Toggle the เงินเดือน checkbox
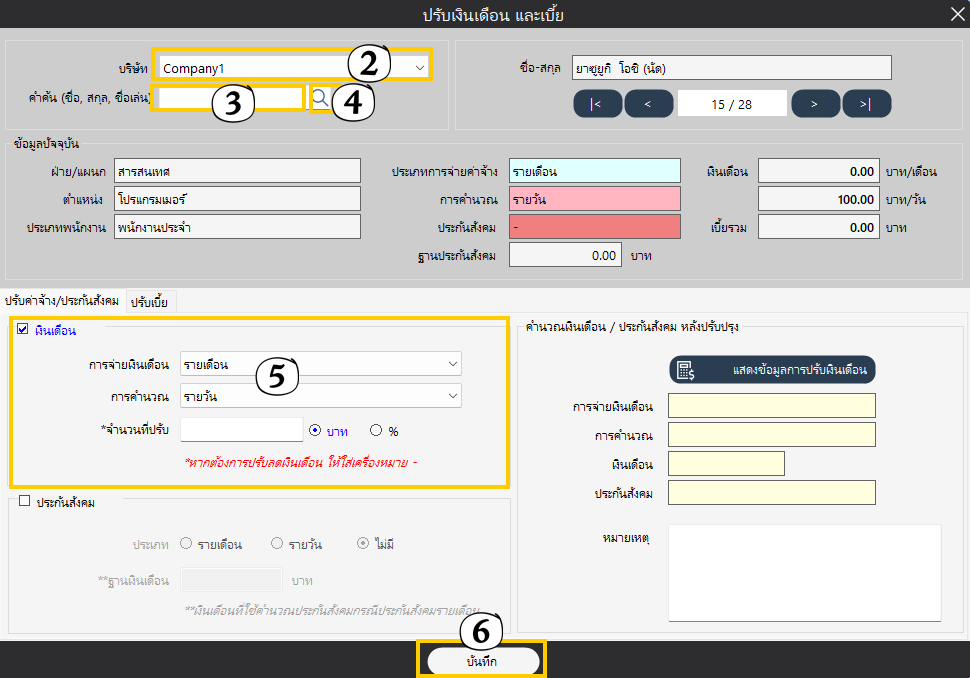The width and height of the screenshot is (970, 678). click(23, 329)
